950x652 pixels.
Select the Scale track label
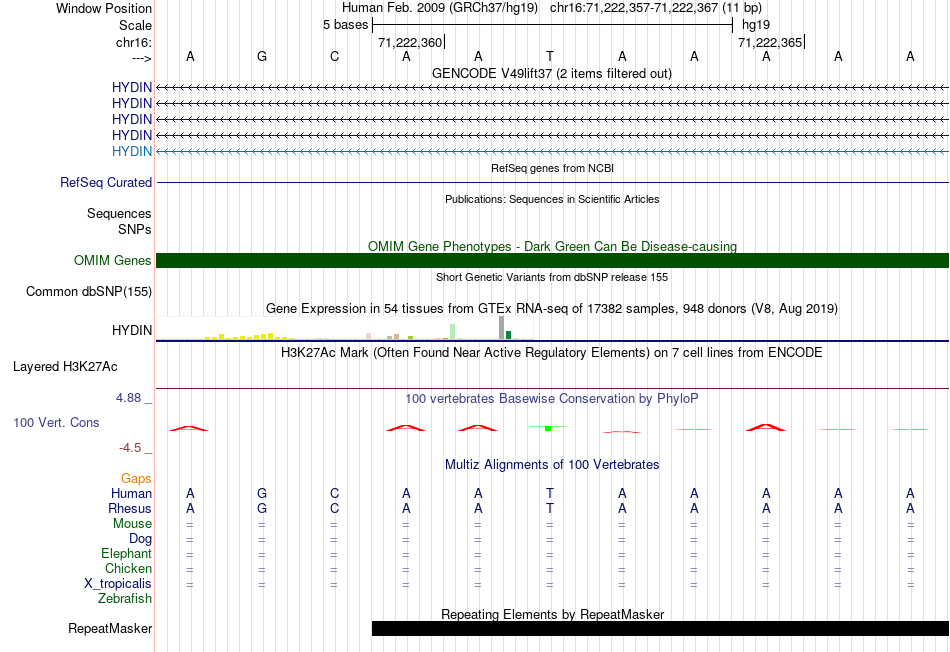coord(135,25)
